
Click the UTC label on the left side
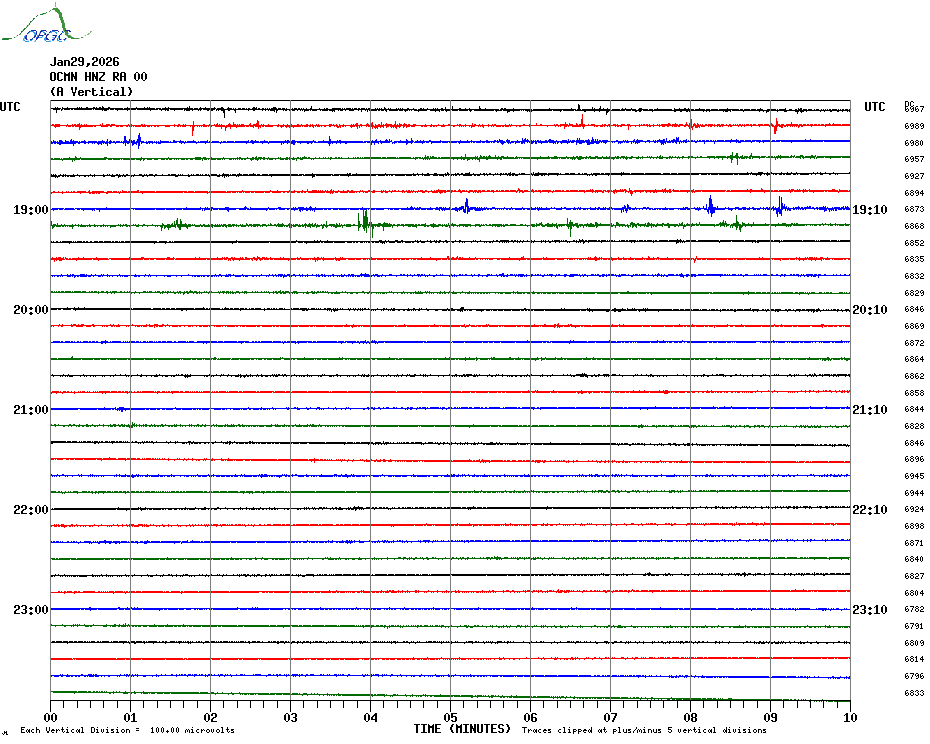pyautogui.click(x=10, y=107)
